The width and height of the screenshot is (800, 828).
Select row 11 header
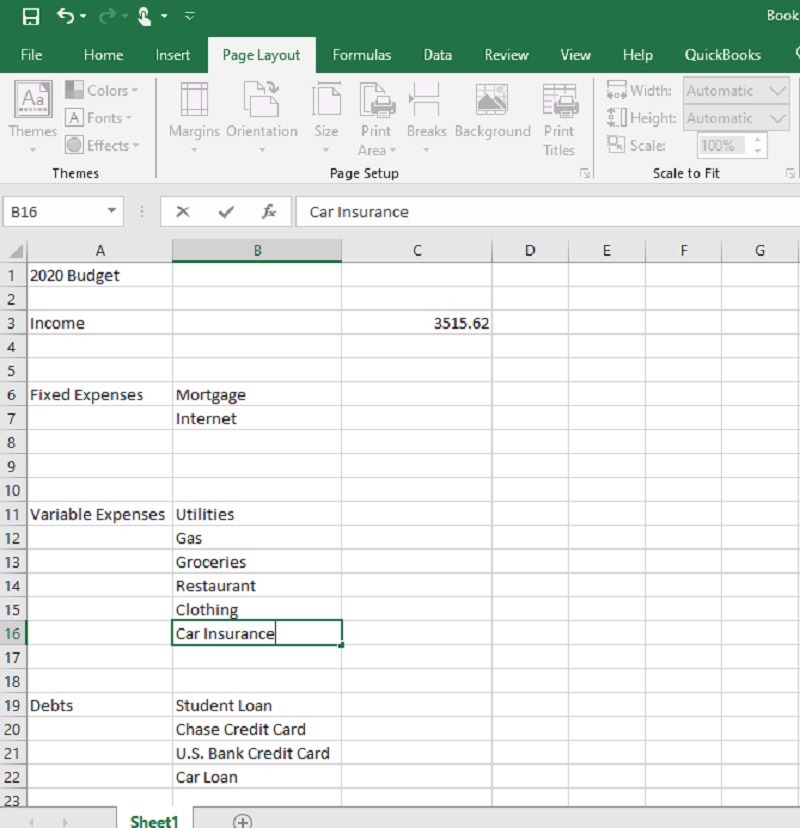click(13, 514)
